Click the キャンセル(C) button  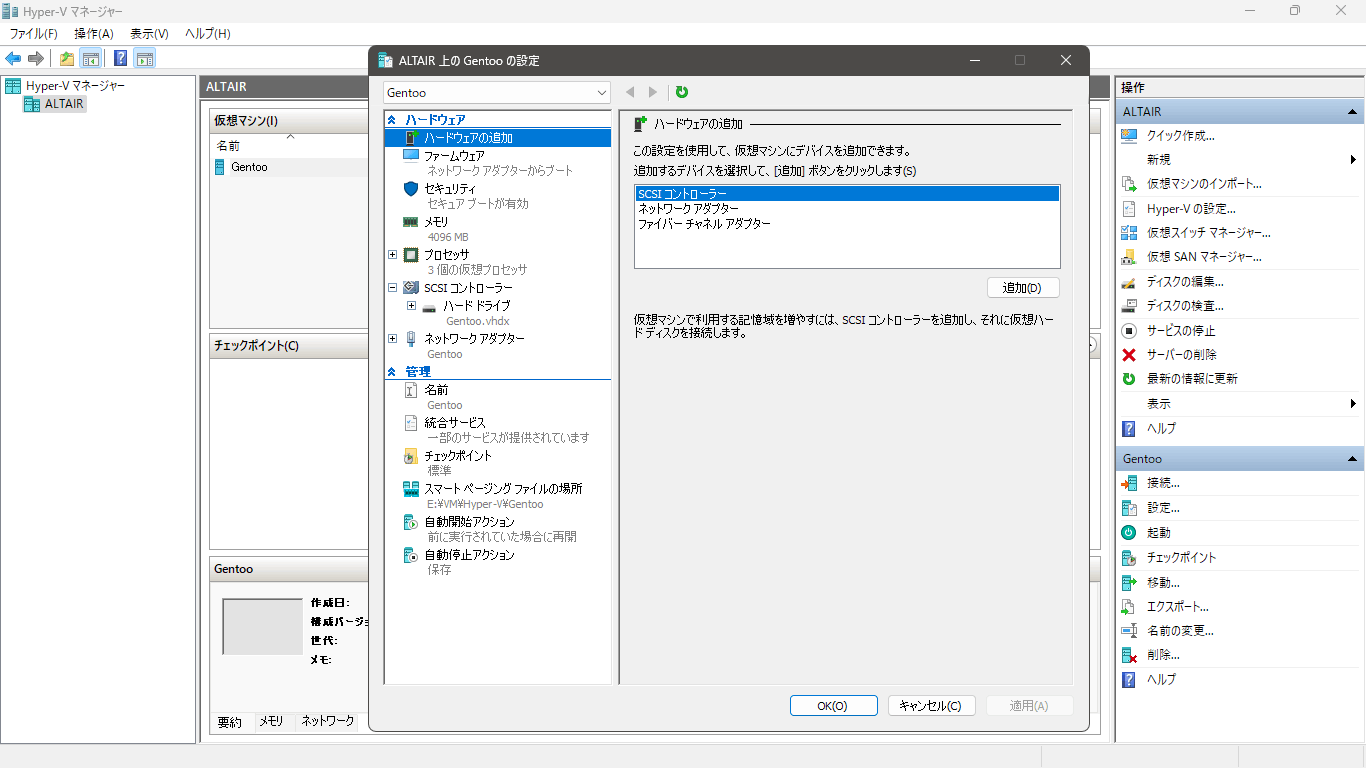pyautogui.click(x=931, y=706)
